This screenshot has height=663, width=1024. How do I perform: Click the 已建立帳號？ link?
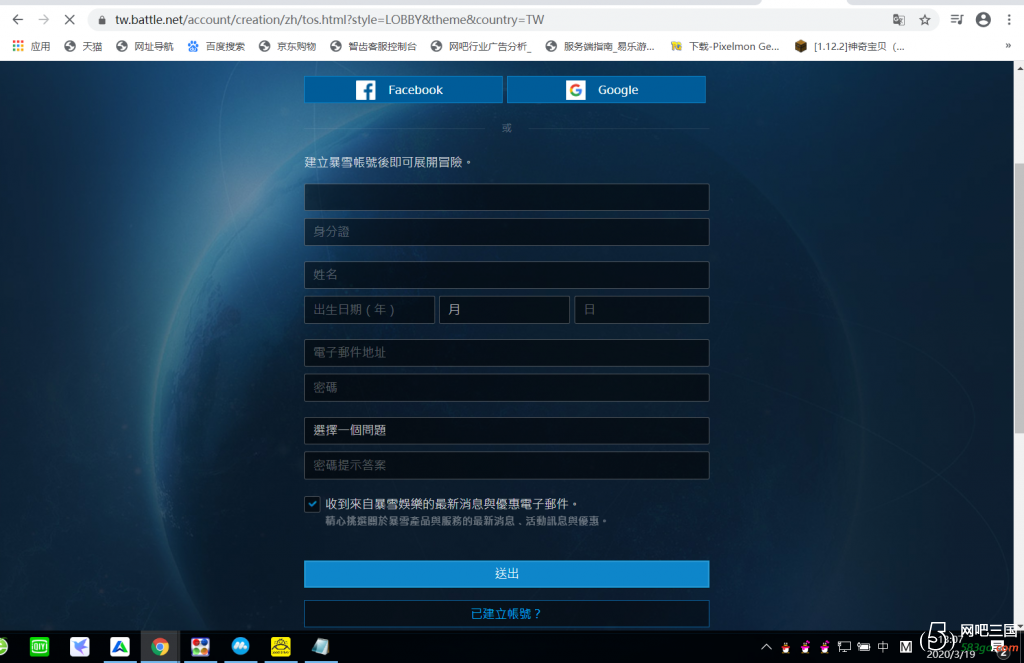click(507, 613)
